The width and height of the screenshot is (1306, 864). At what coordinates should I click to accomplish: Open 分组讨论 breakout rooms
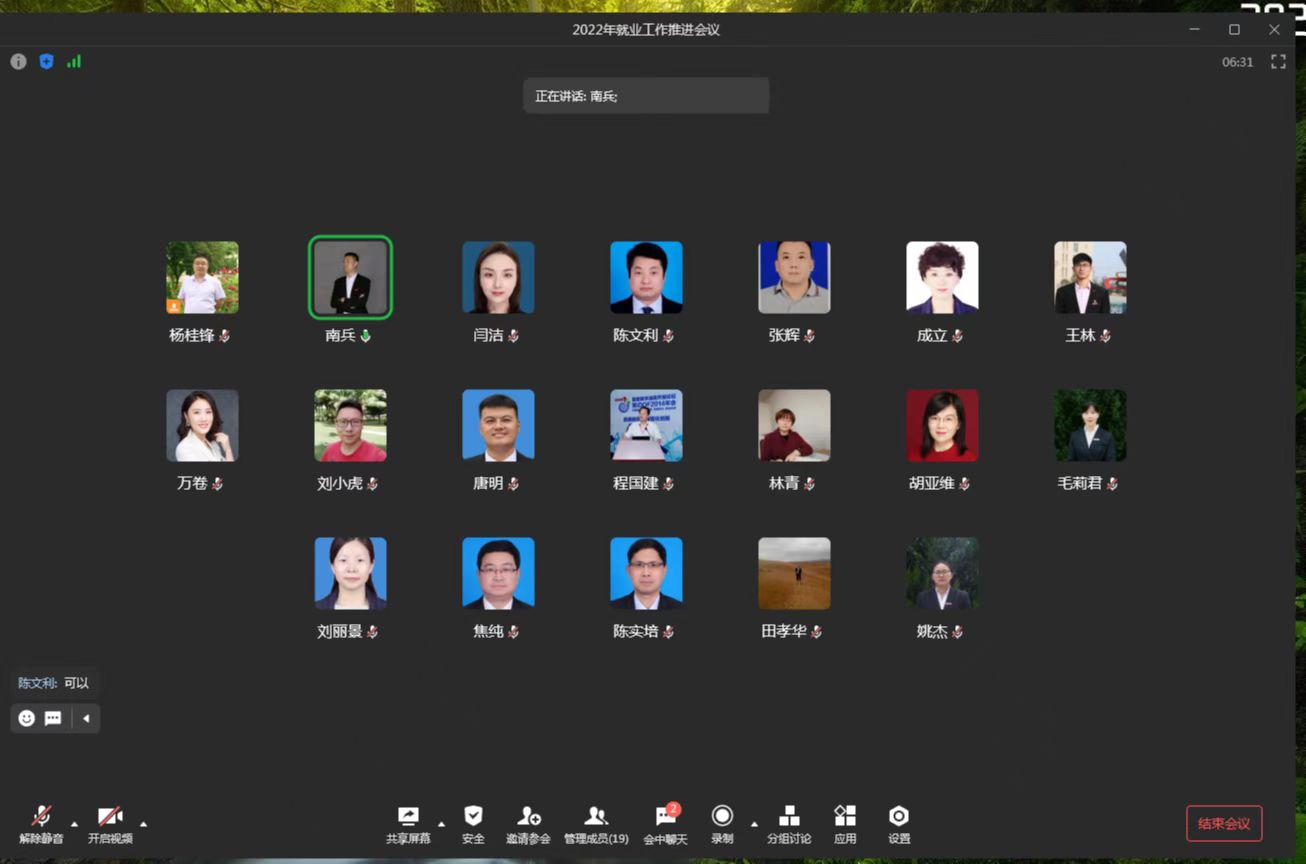[x=789, y=824]
